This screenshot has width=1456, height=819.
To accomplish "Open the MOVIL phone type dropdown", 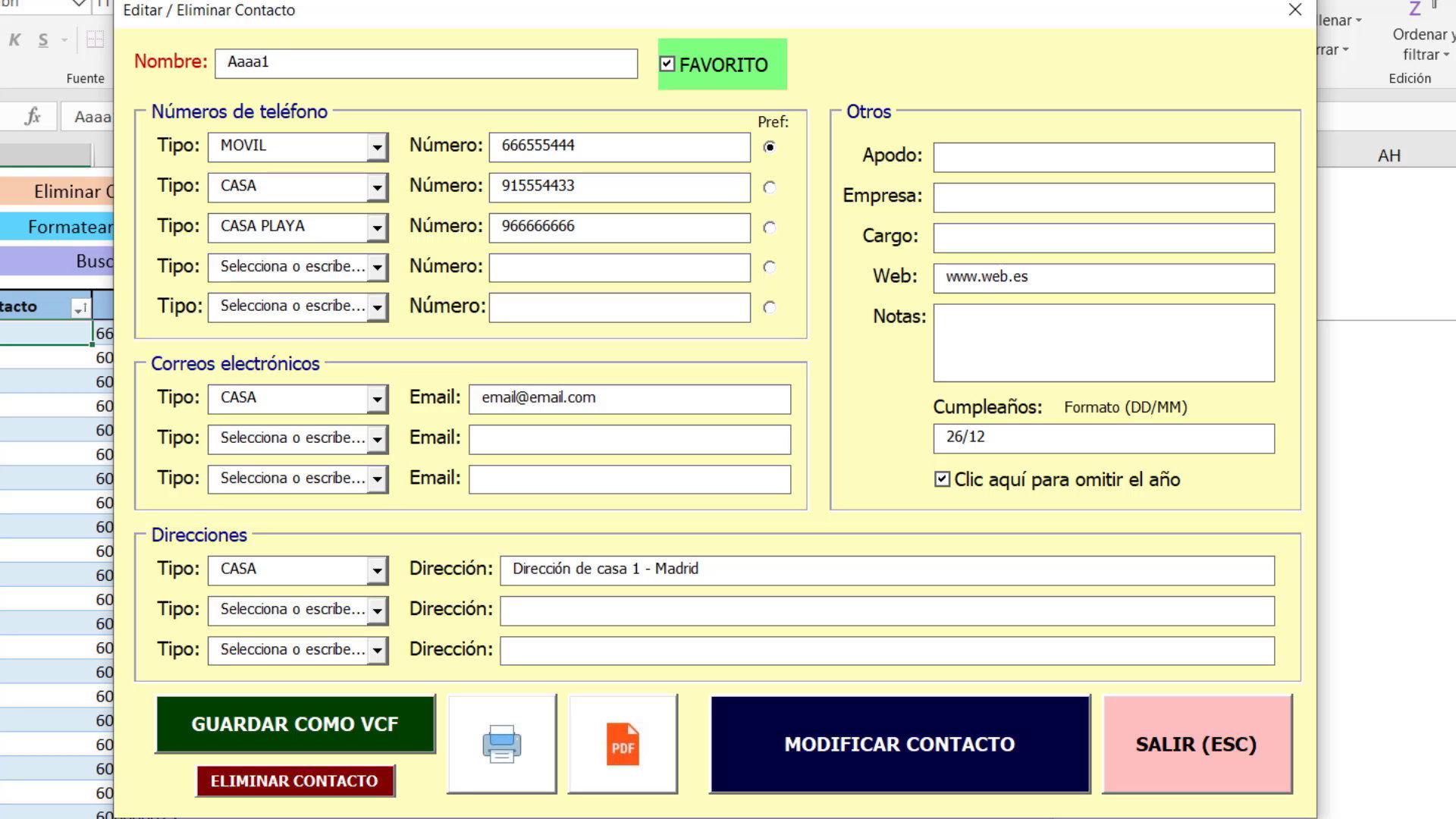I will [x=377, y=147].
